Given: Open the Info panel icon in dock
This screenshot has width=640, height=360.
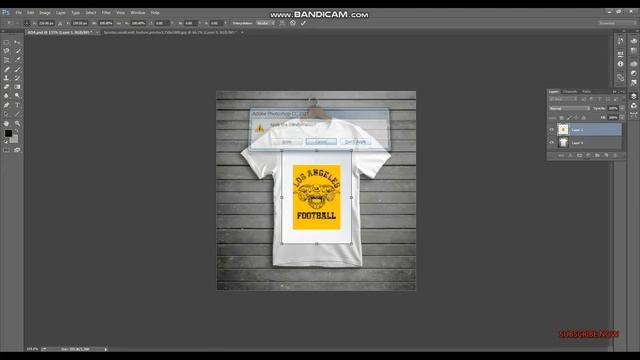Looking at the screenshot, I should coord(620,64).
